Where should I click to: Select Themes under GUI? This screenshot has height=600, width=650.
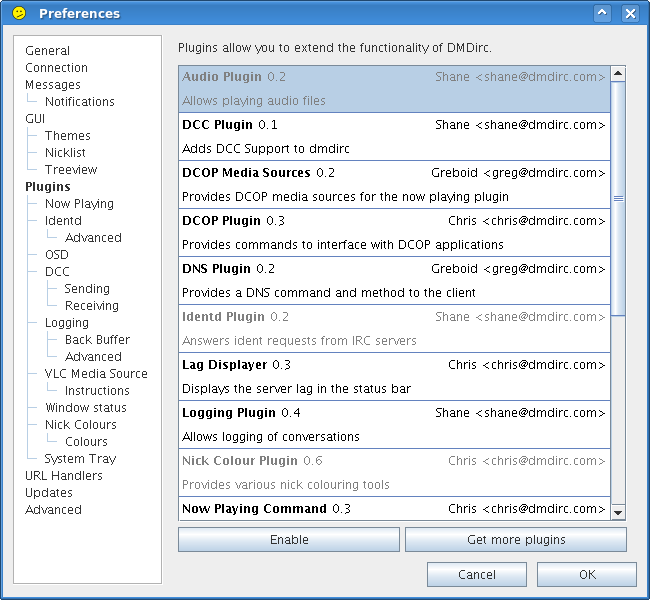point(68,136)
